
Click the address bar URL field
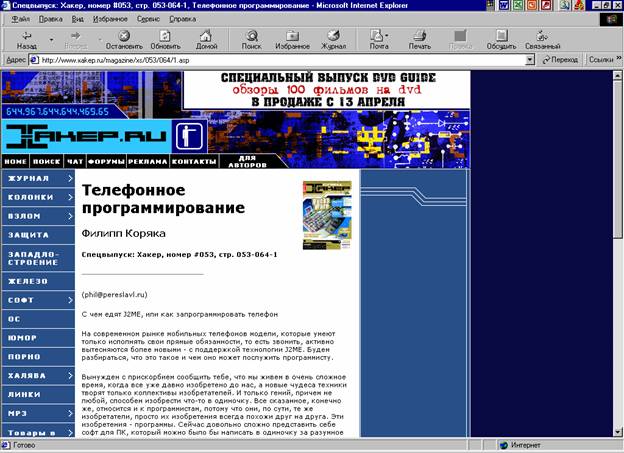click(x=283, y=60)
